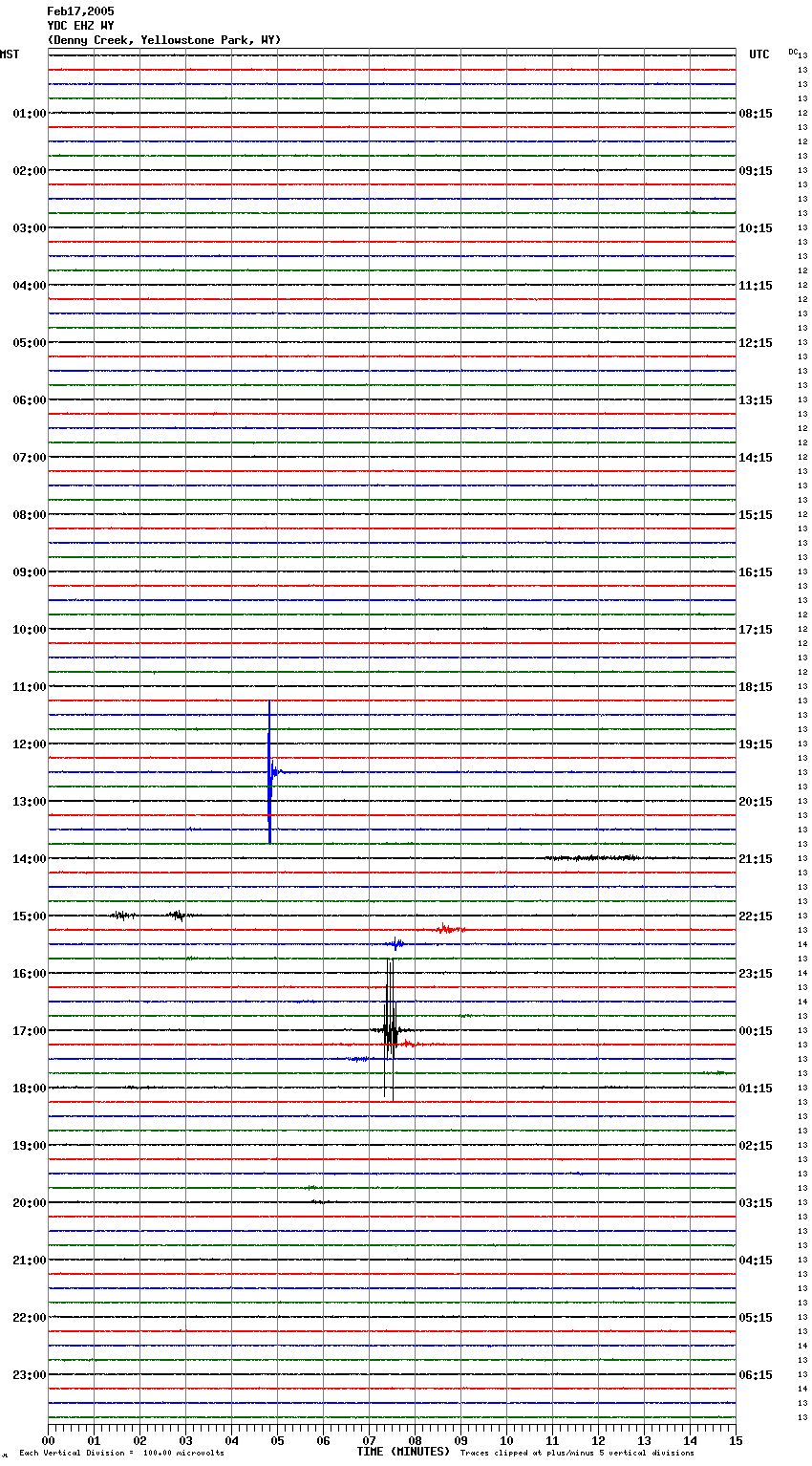Select the 08:00 MST row label
This screenshot has height=1466, width=812.
tap(29, 515)
